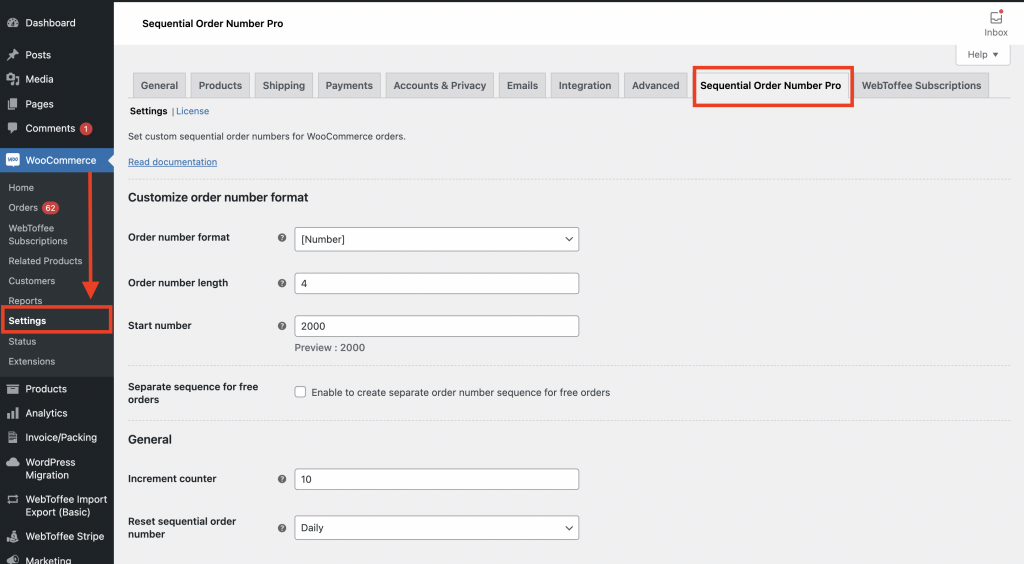
Task: Click the WebToffee Import Export icon
Action: 12,499
